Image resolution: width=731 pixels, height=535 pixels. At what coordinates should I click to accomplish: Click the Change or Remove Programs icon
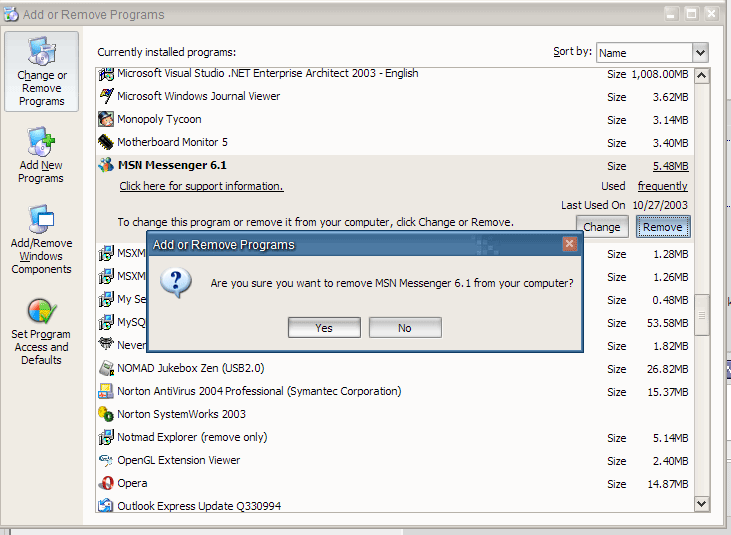click(x=41, y=52)
